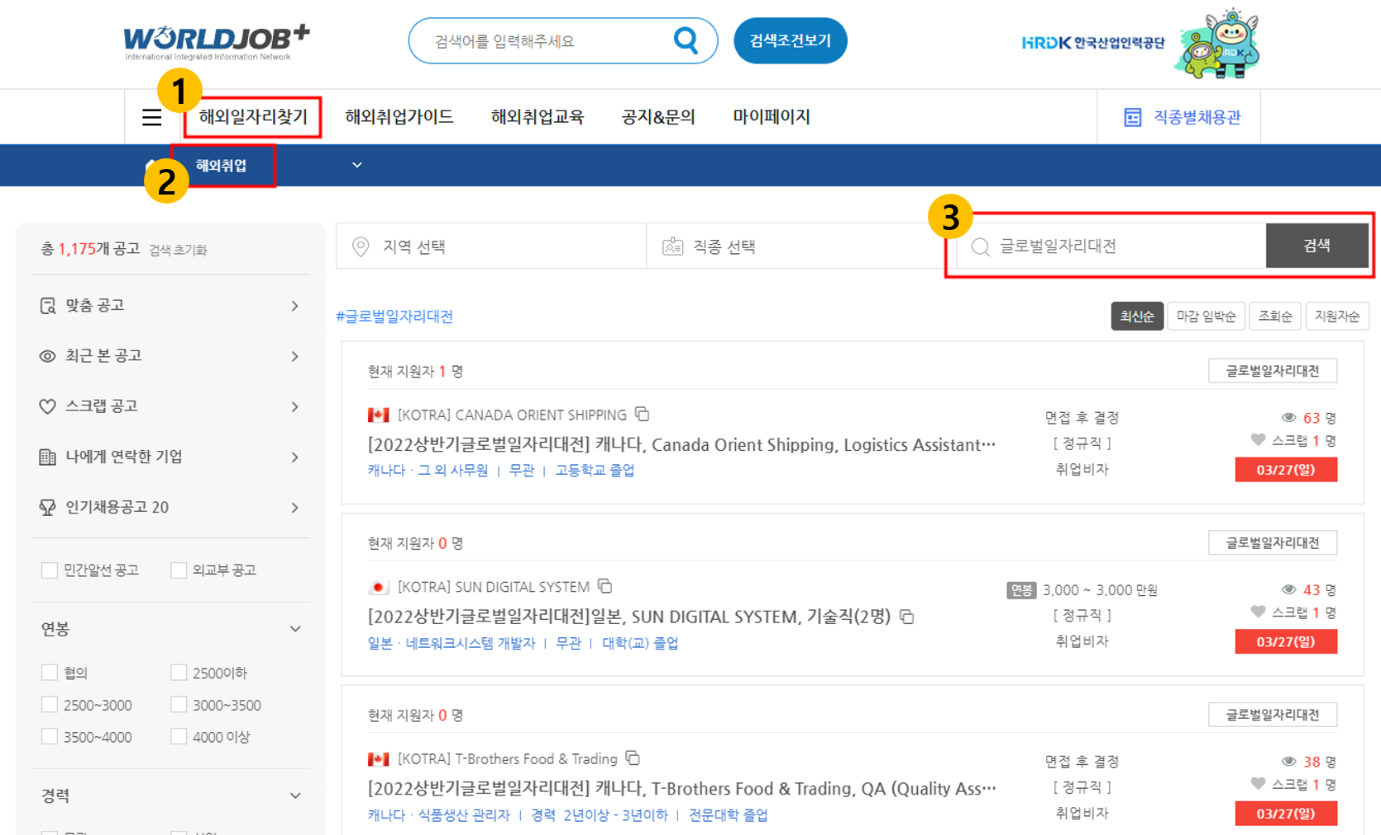
Task: Open the 지역 선택 region selector
Action: 493,246
